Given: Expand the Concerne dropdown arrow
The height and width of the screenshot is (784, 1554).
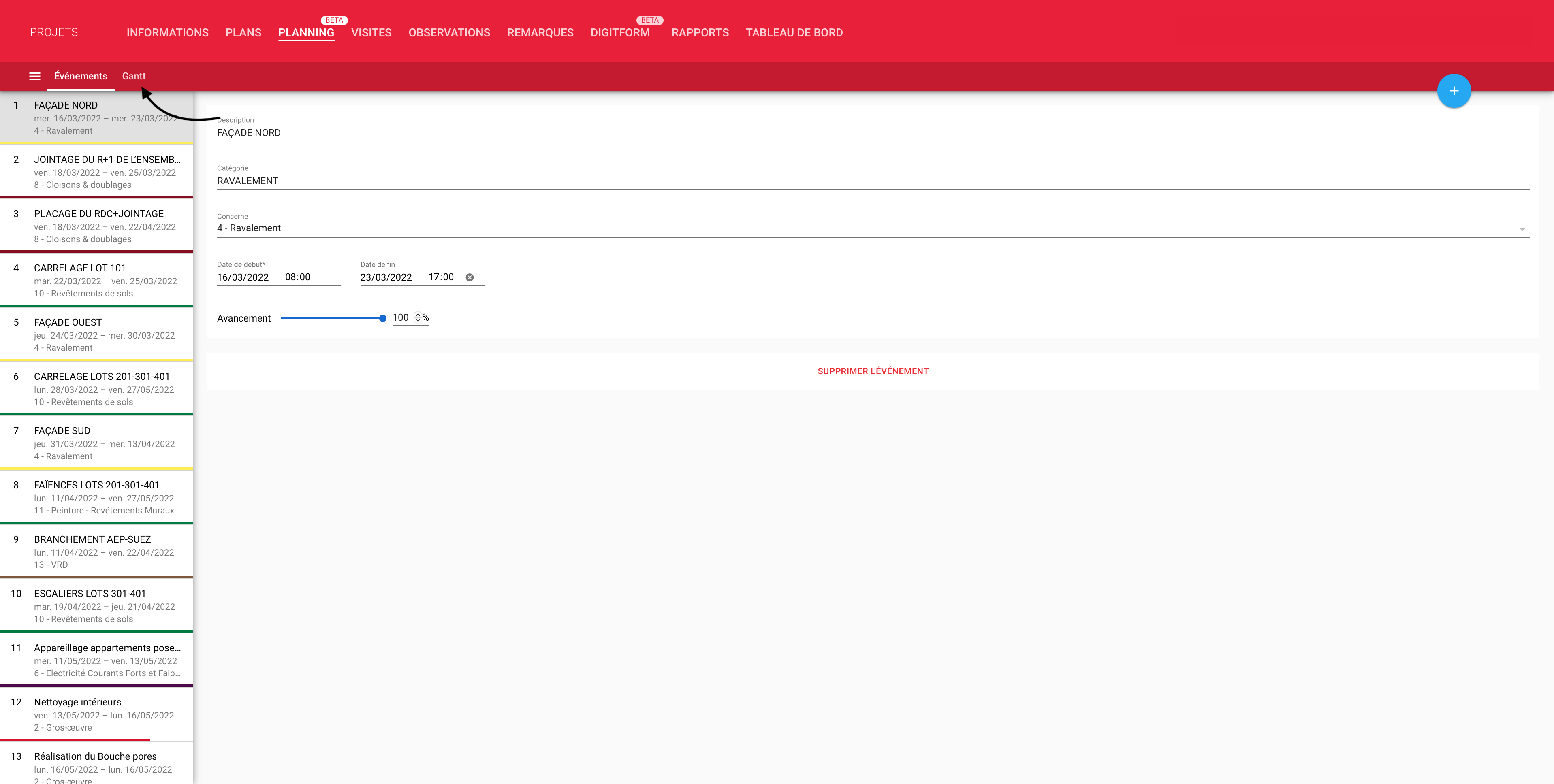Looking at the screenshot, I should point(1522,229).
